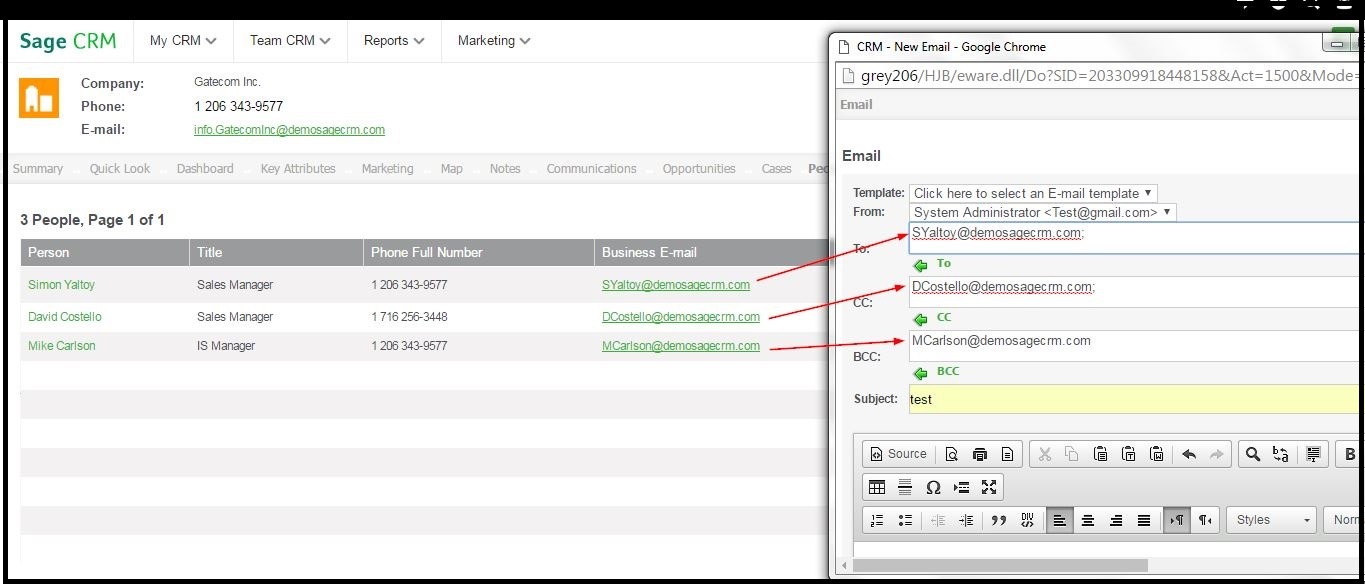1365x584 pixels.
Task: Click the Create DIV container icon
Action: 1027,520
